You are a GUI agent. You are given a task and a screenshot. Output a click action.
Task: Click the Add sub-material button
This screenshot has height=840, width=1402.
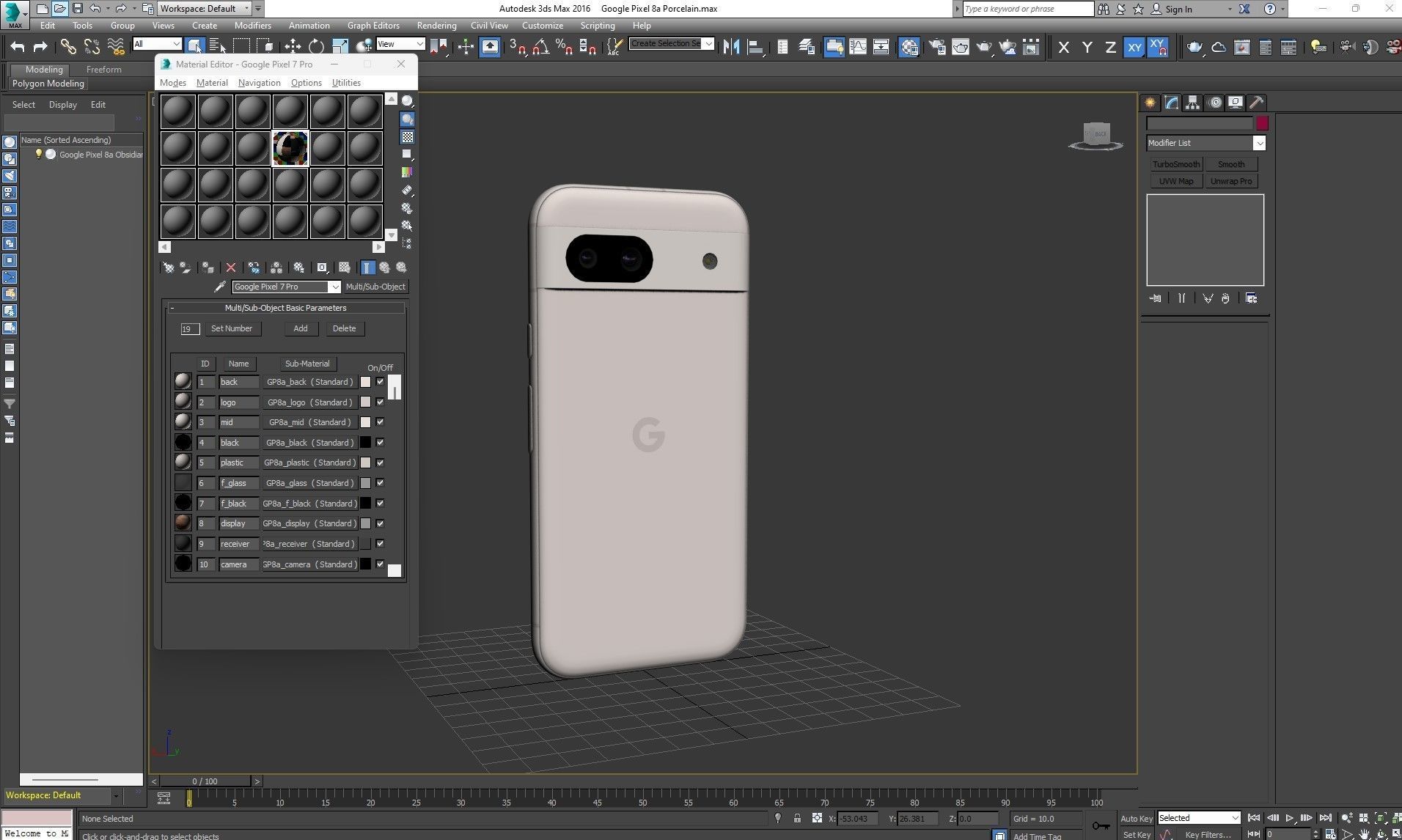tap(301, 328)
